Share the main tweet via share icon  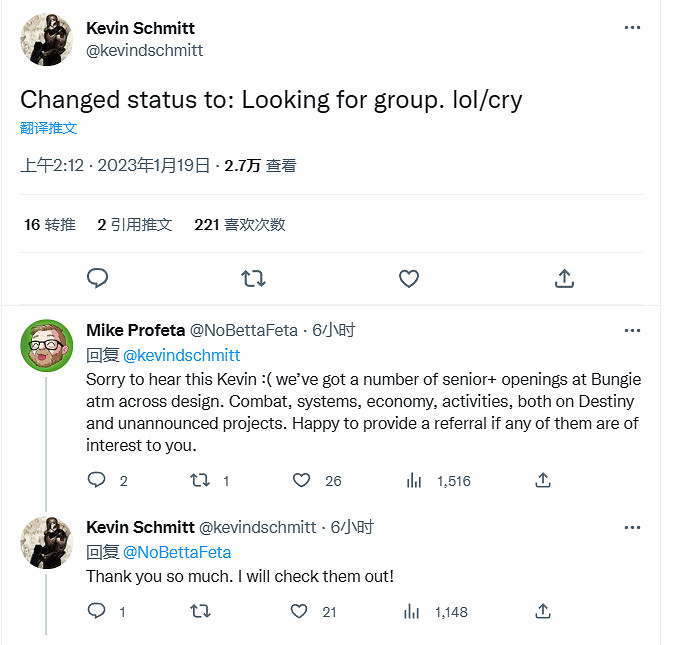pos(563,278)
